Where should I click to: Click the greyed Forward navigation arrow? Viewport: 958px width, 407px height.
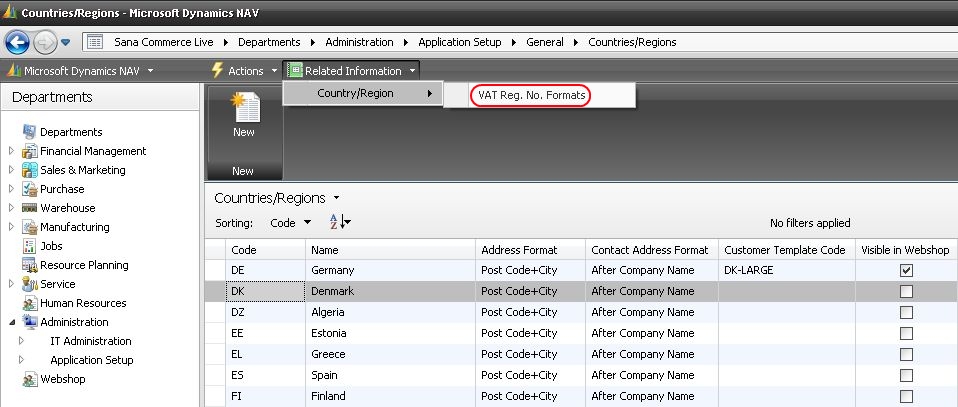pyautogui.click(x=45, y=42)
